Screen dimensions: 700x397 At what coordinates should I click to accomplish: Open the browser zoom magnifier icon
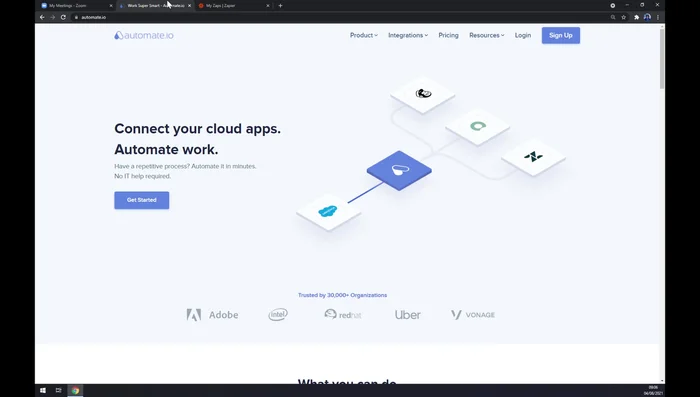pos(613,17)
